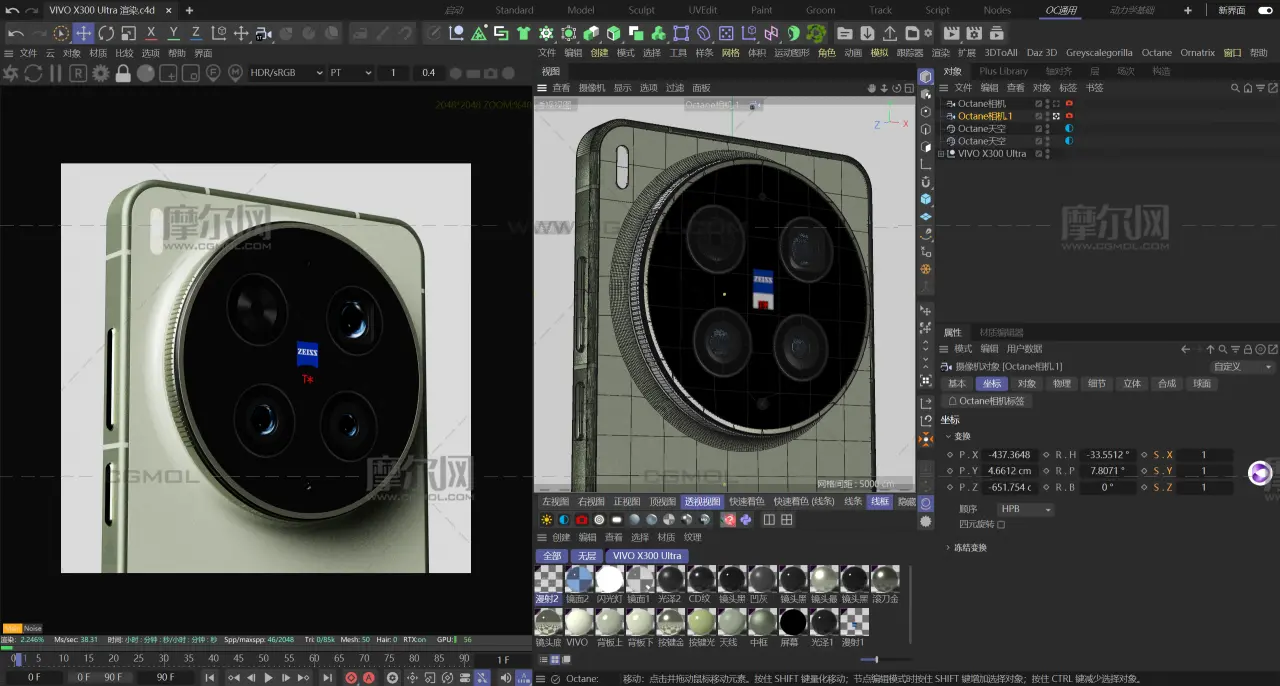Click the Octane相机标签 button
Image resolution: width=1280 pixels, height=686 pixels.
click(x=987, y=401)
